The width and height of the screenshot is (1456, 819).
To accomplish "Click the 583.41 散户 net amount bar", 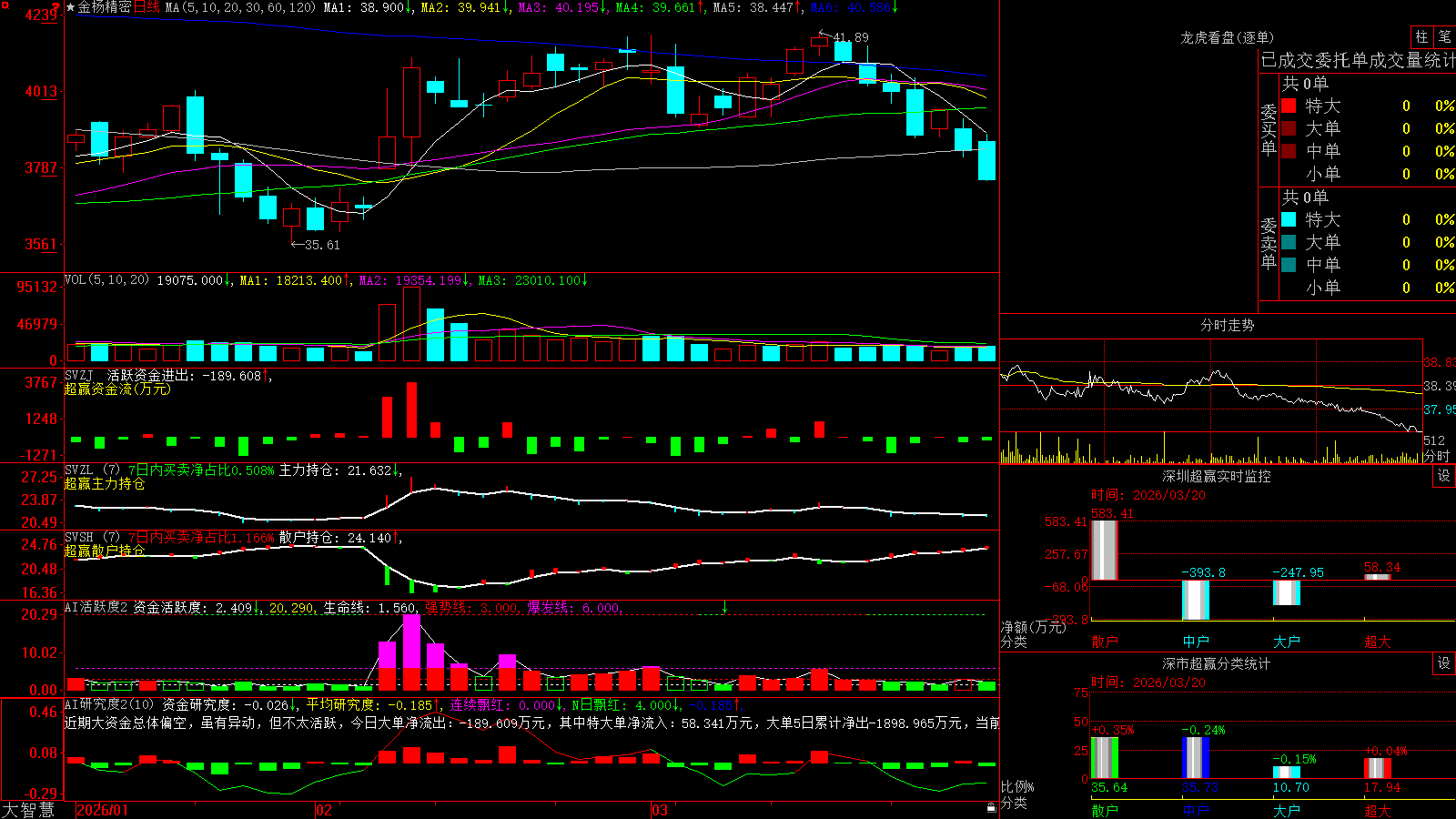I will (x=1105, y=550).
